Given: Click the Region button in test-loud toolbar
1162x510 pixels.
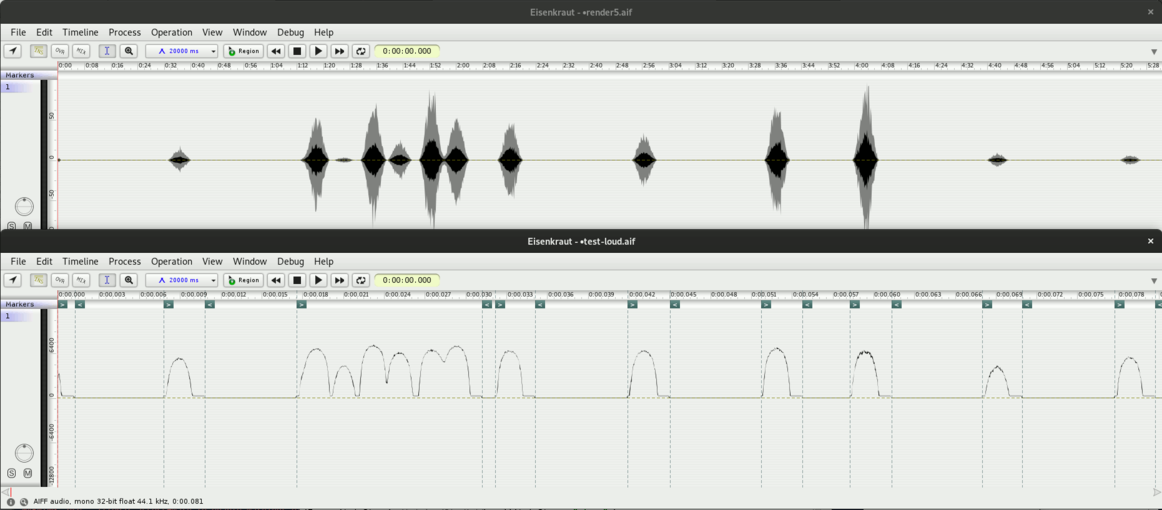Looking at the screenshot, I should click(243, 280).
